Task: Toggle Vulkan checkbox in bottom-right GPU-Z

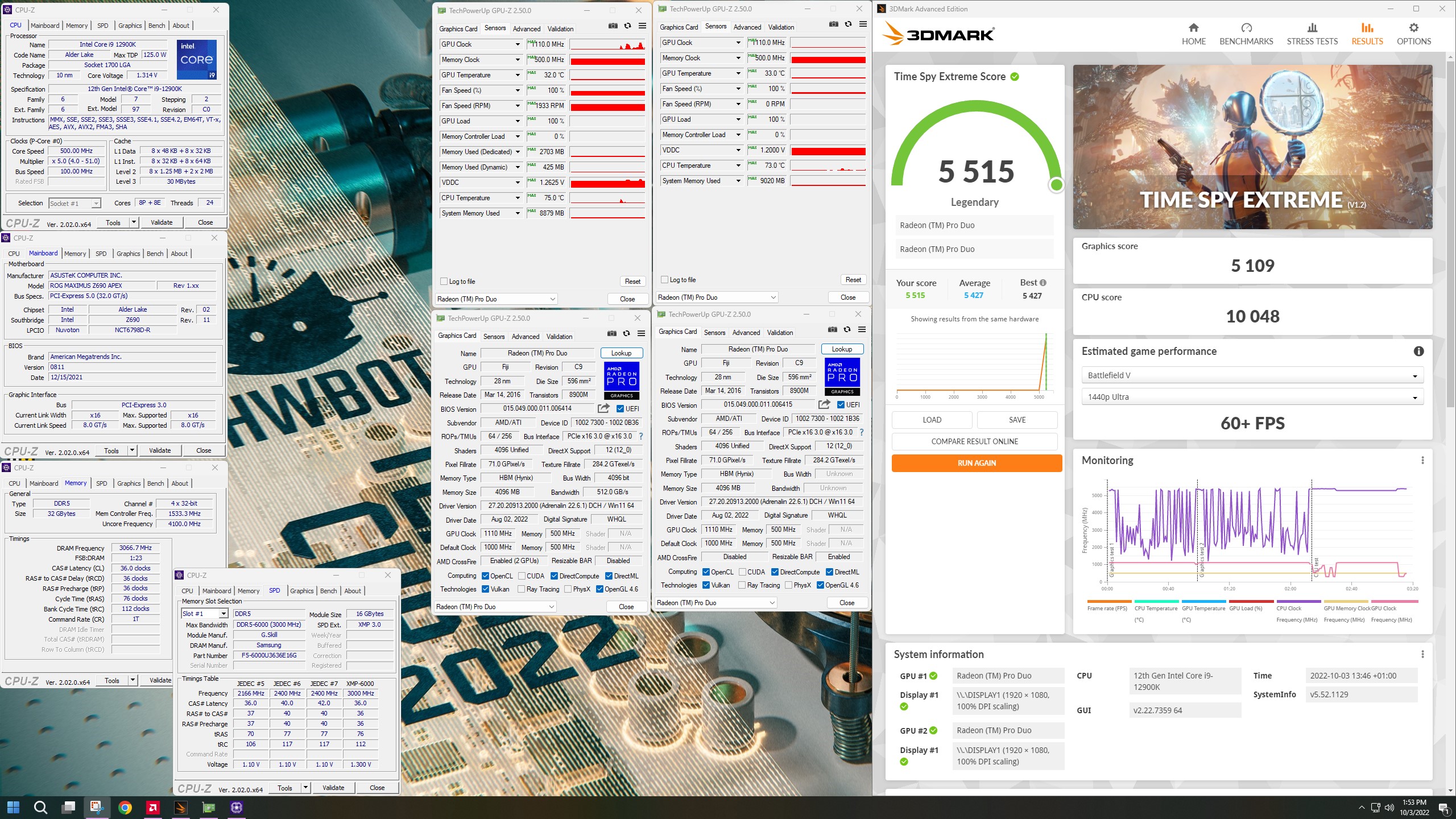Action: 706,585
